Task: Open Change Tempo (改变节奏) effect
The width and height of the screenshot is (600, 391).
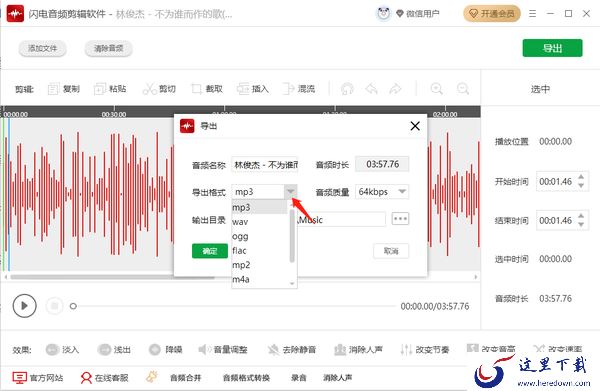Action: tap(424, 349)
